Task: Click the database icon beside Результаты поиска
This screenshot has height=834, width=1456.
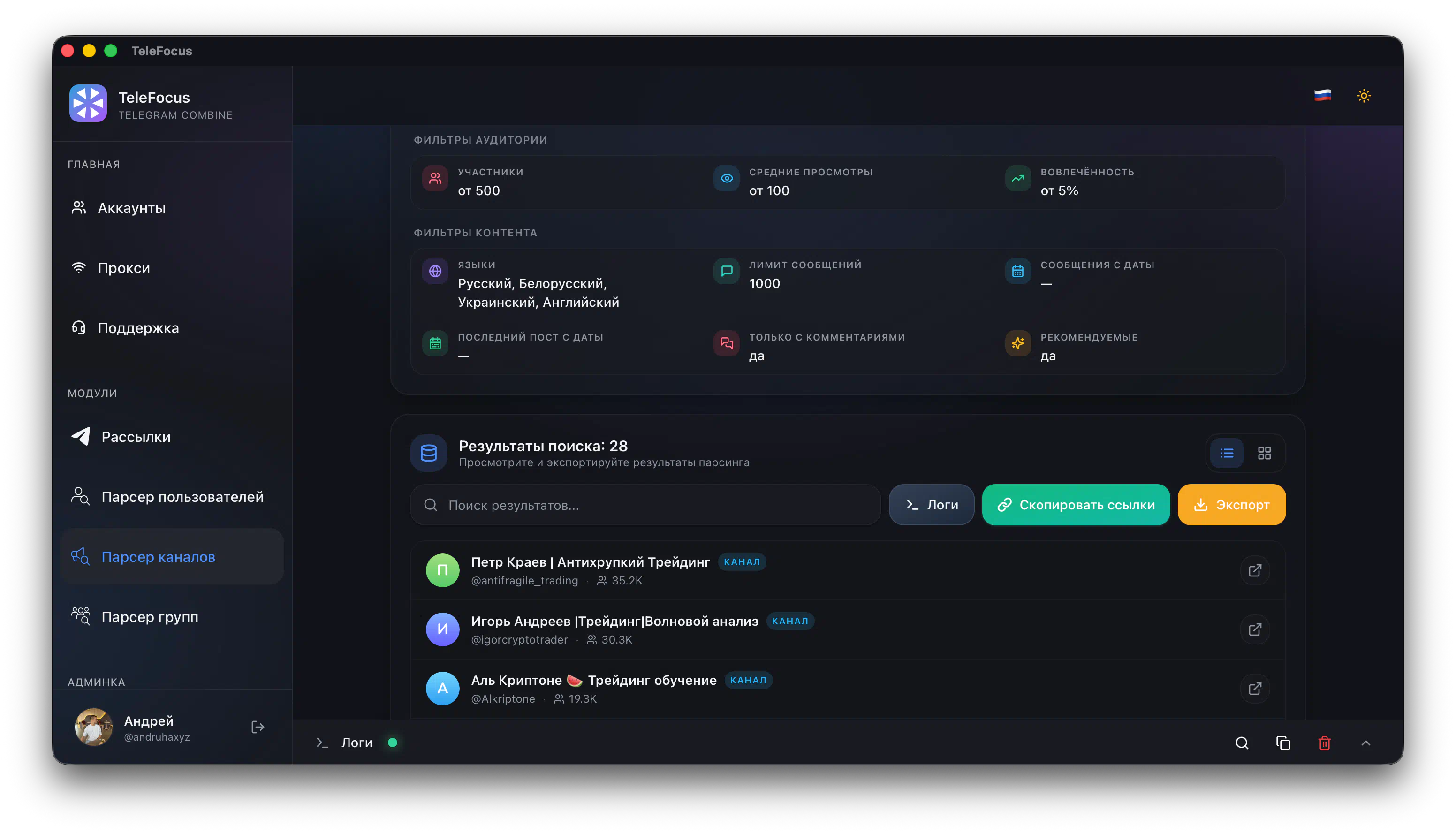Action: point(428,454)
